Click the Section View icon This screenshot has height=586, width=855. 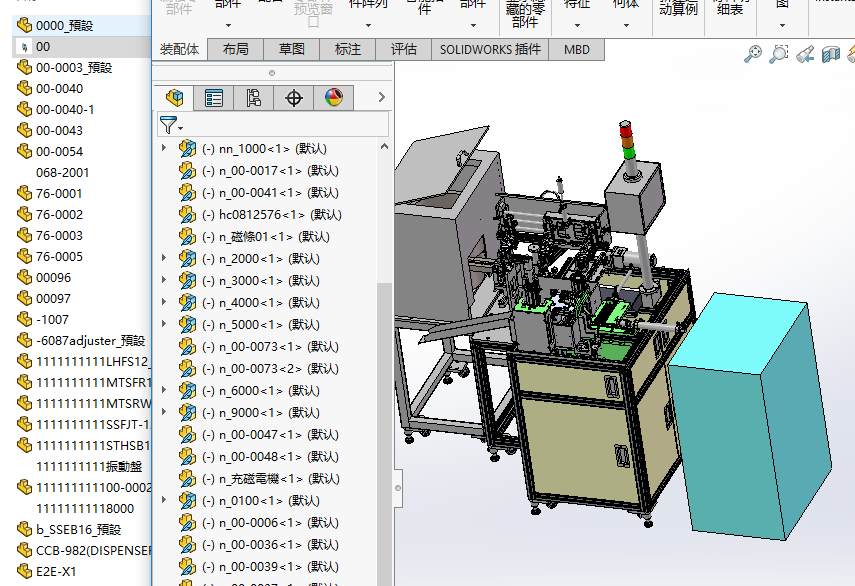pos(831,54)
